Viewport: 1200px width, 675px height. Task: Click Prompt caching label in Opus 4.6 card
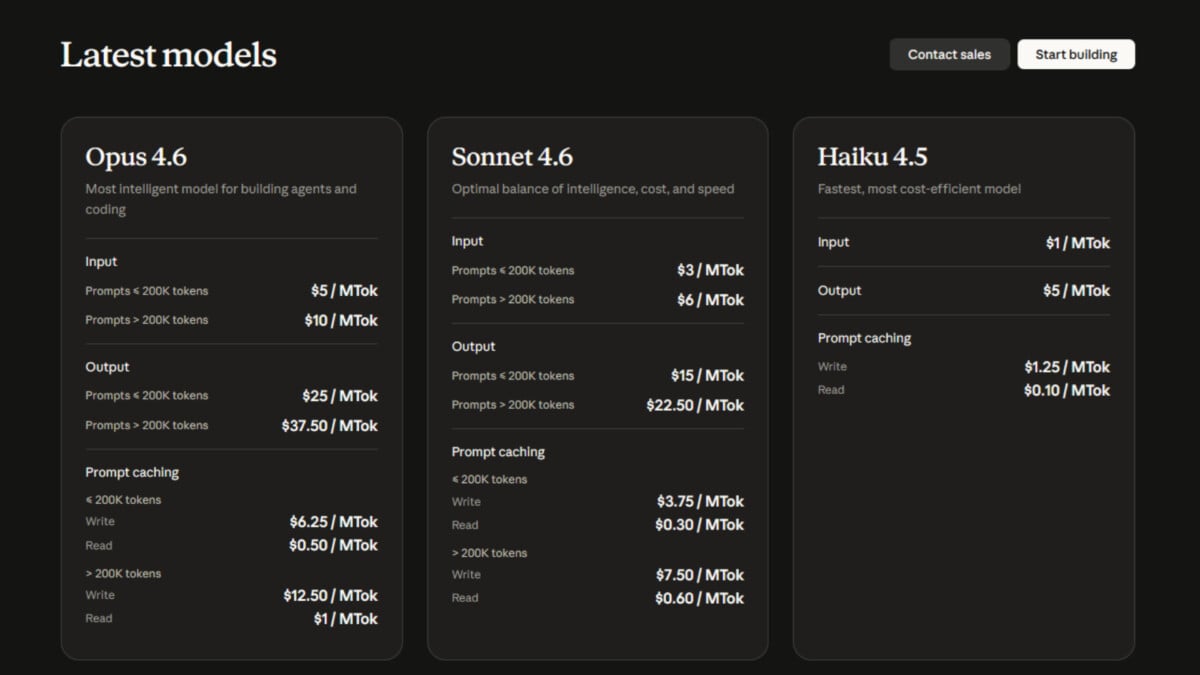point(132,472)
